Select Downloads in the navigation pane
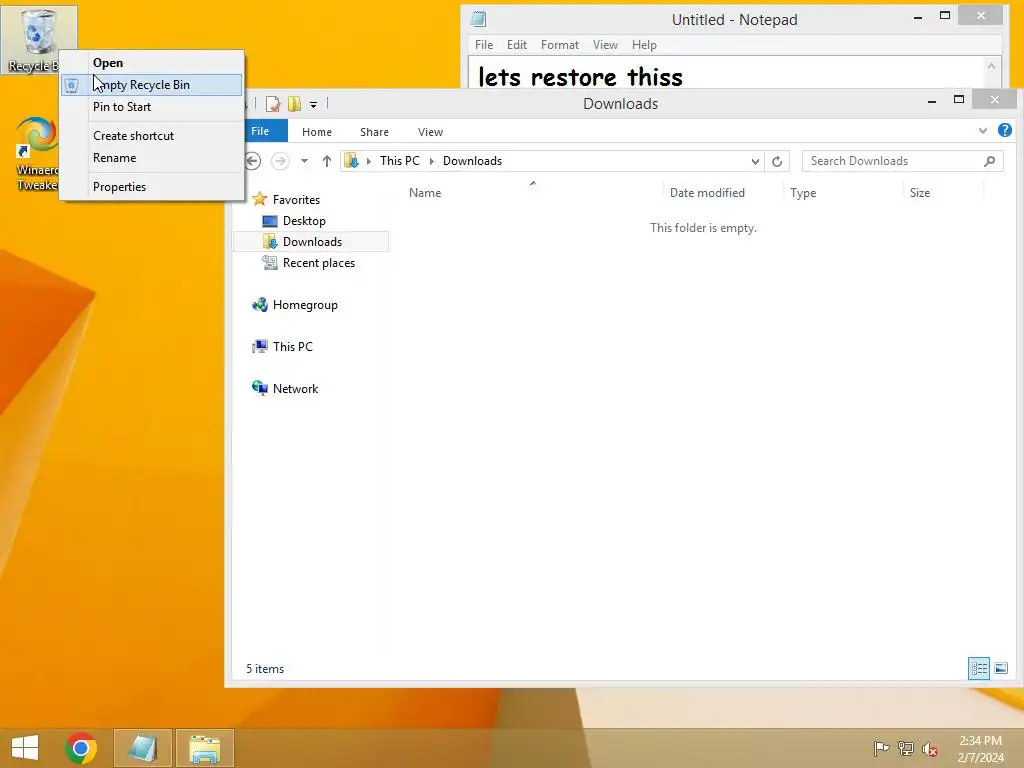 coord(312,242)
